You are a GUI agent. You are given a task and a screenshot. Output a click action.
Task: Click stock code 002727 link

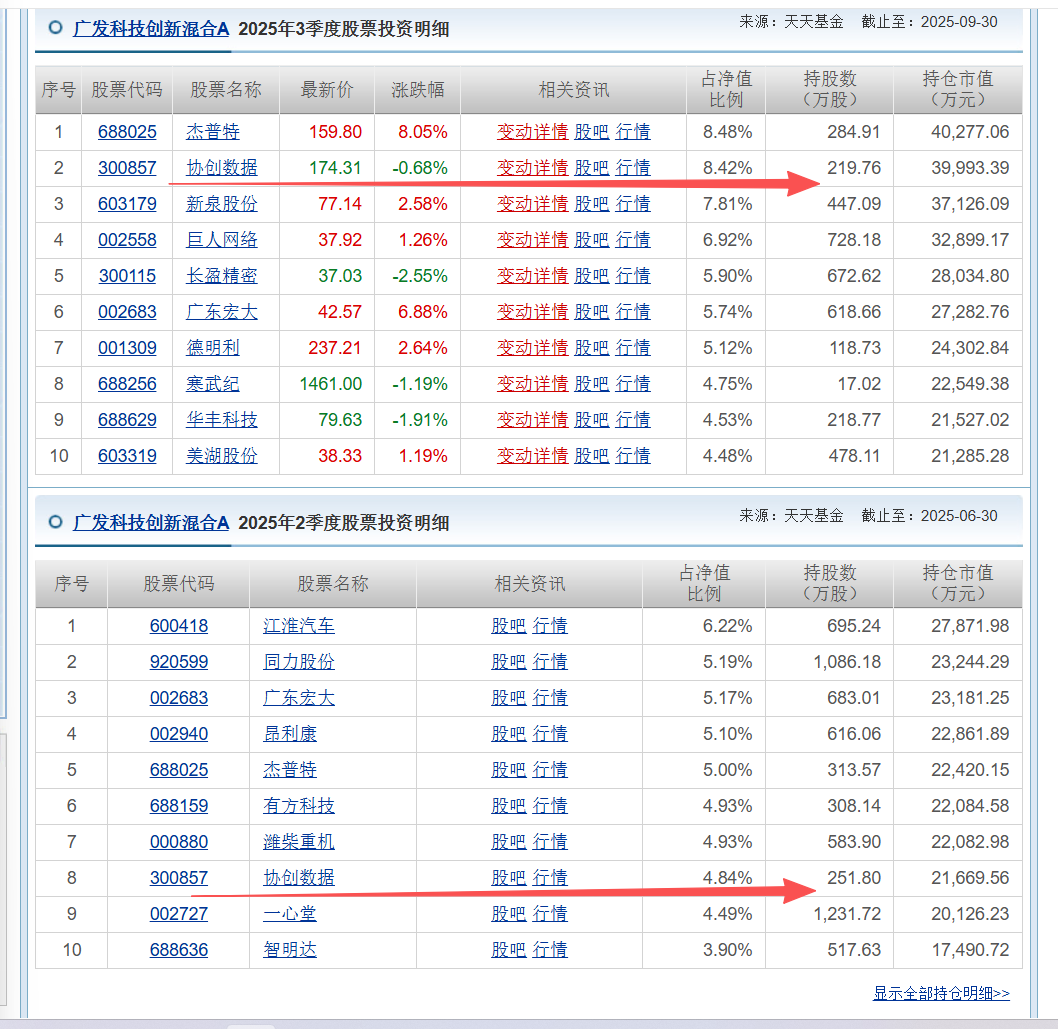pos(179,914)
